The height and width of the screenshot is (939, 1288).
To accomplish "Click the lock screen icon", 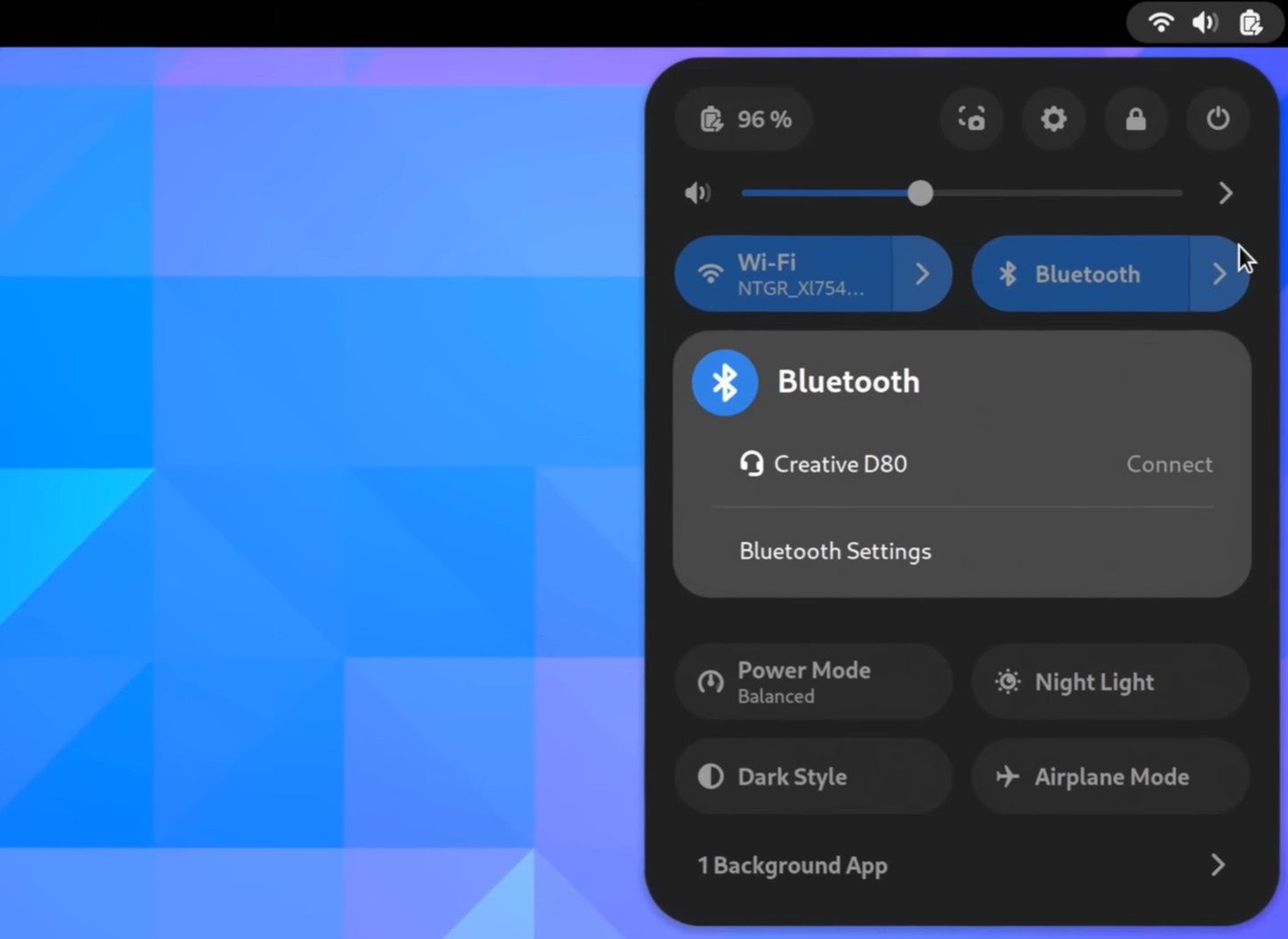I will (1135, 118).
